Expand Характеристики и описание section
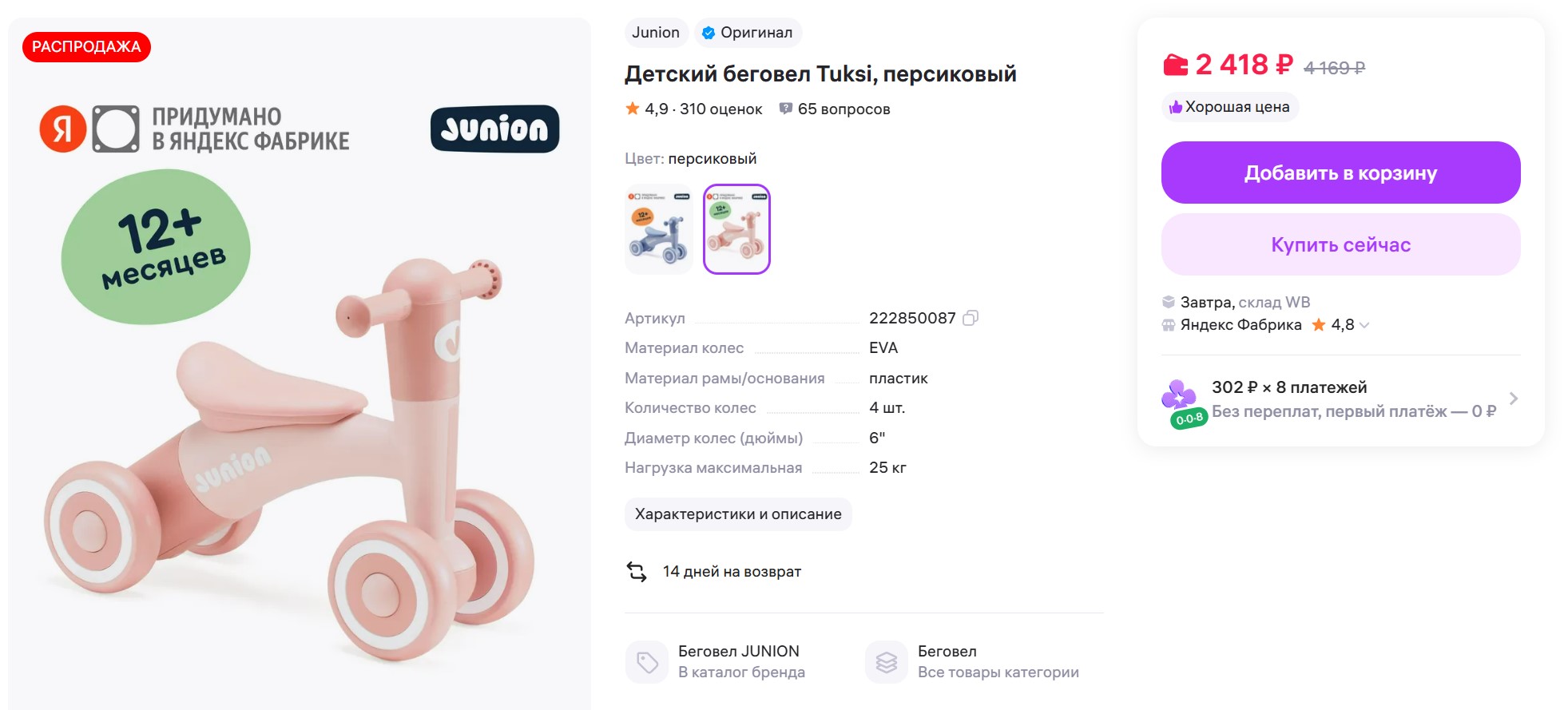Image resolution: width=1568 pixels, height=710 pixels. 738,514
